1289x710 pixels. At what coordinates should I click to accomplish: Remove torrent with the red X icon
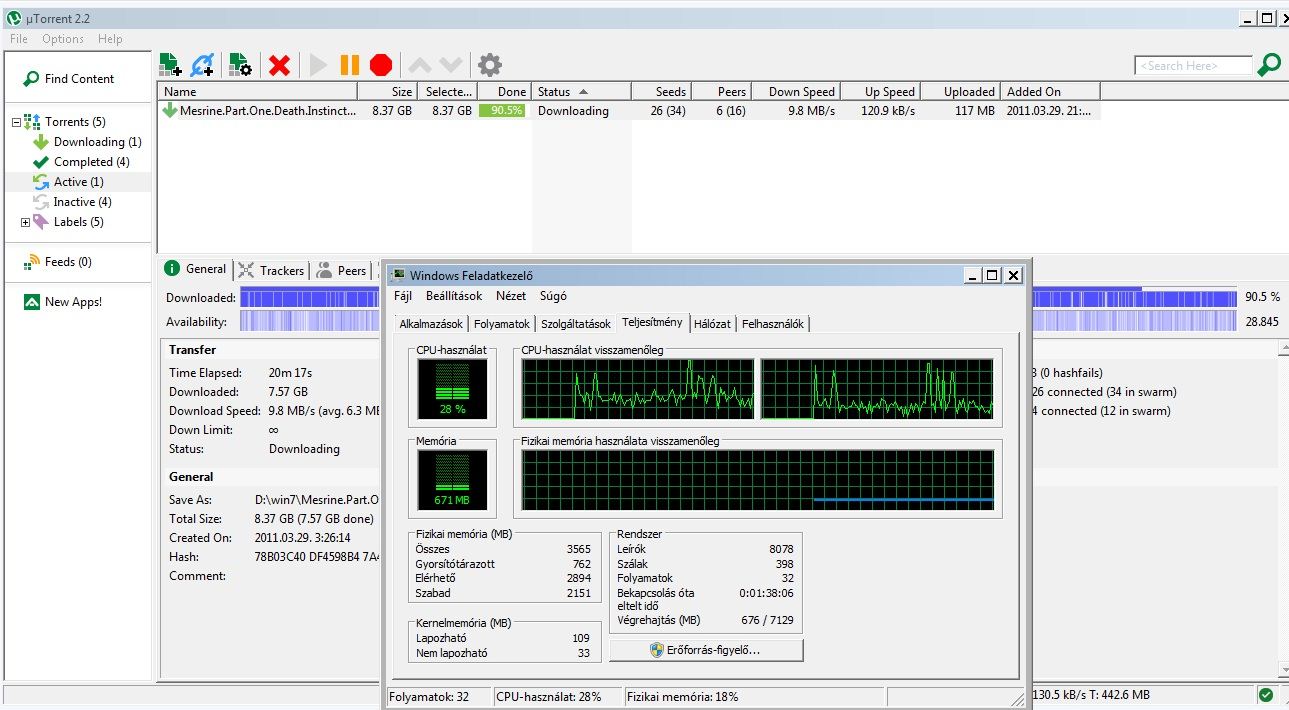click(x=280, y=66)
